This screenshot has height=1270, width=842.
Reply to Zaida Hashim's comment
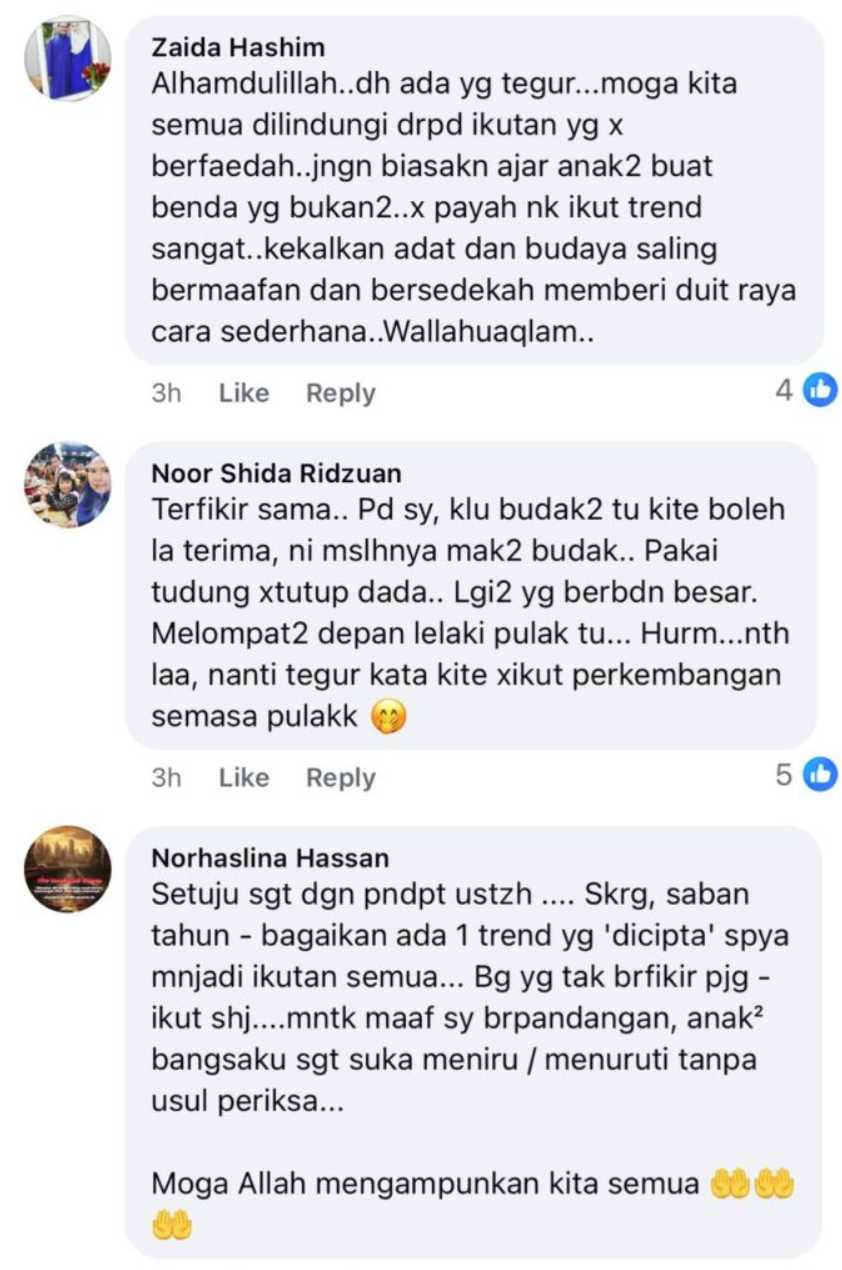(341, 393)
